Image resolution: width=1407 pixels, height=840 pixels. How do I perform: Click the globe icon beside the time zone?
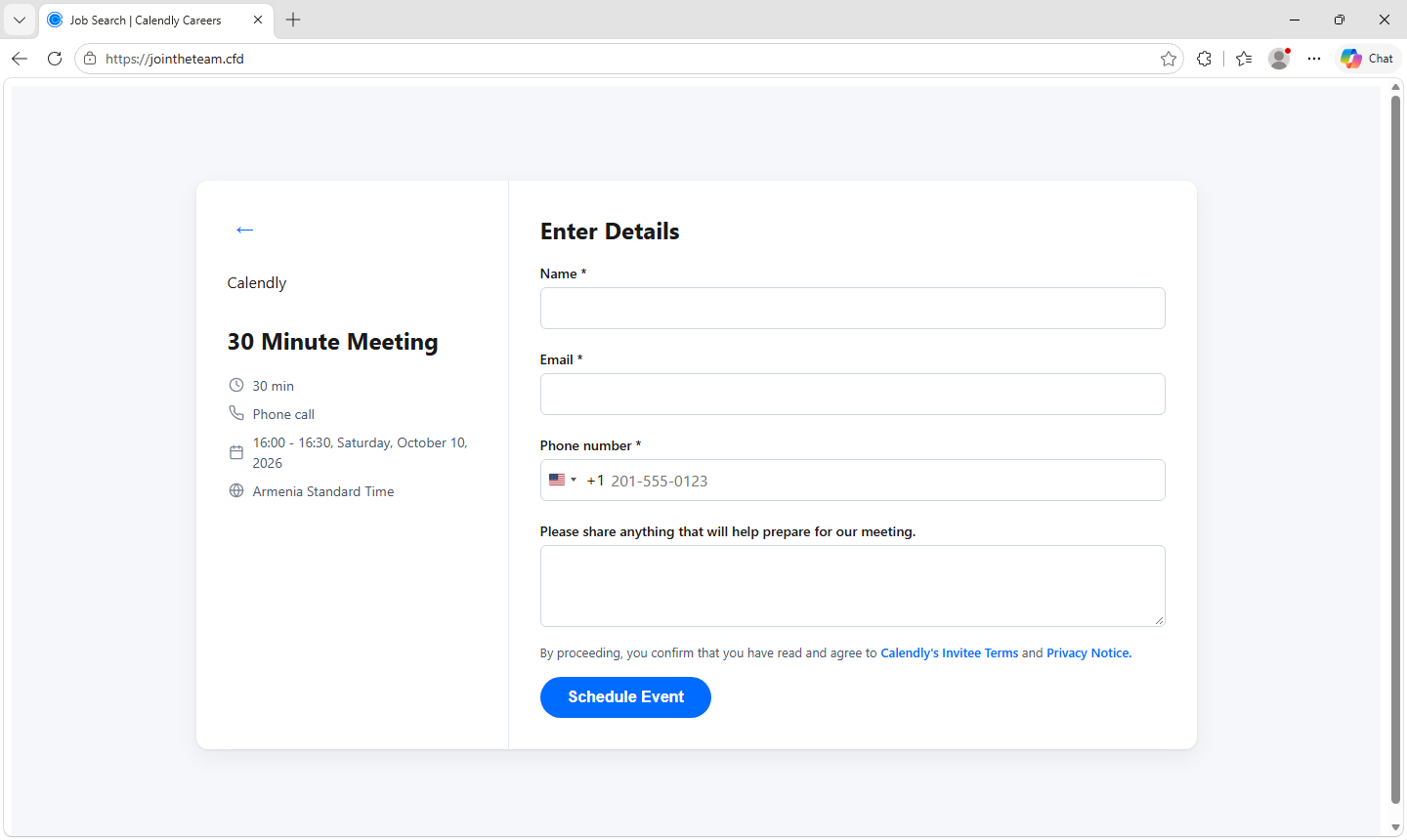click(x=236, y=490)
